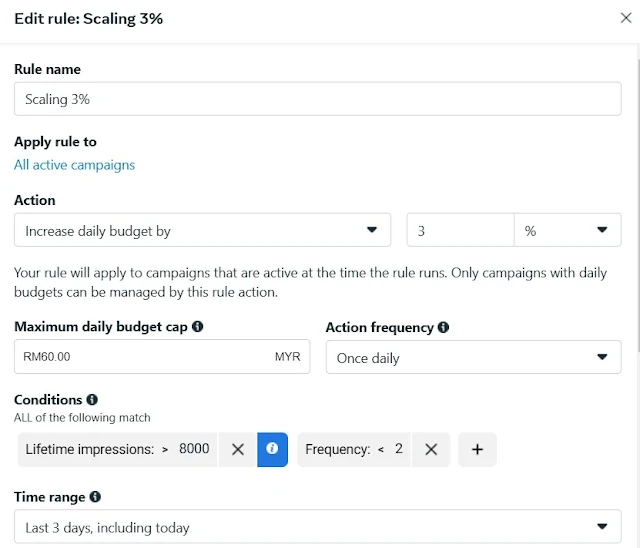This screenshot has height=548, width=640.
Task: Open the percent unit dropdown
Action: [x=567, y=231]
